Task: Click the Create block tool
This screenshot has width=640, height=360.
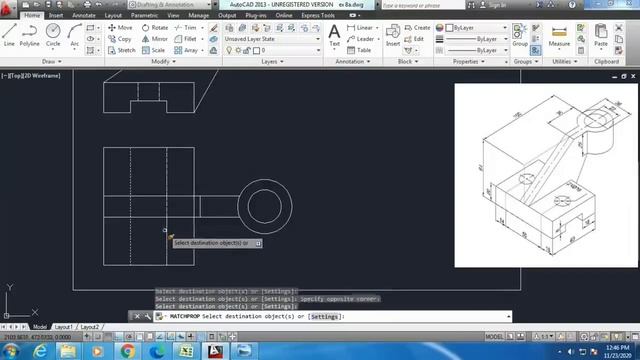Action: (x=418, y=27)
